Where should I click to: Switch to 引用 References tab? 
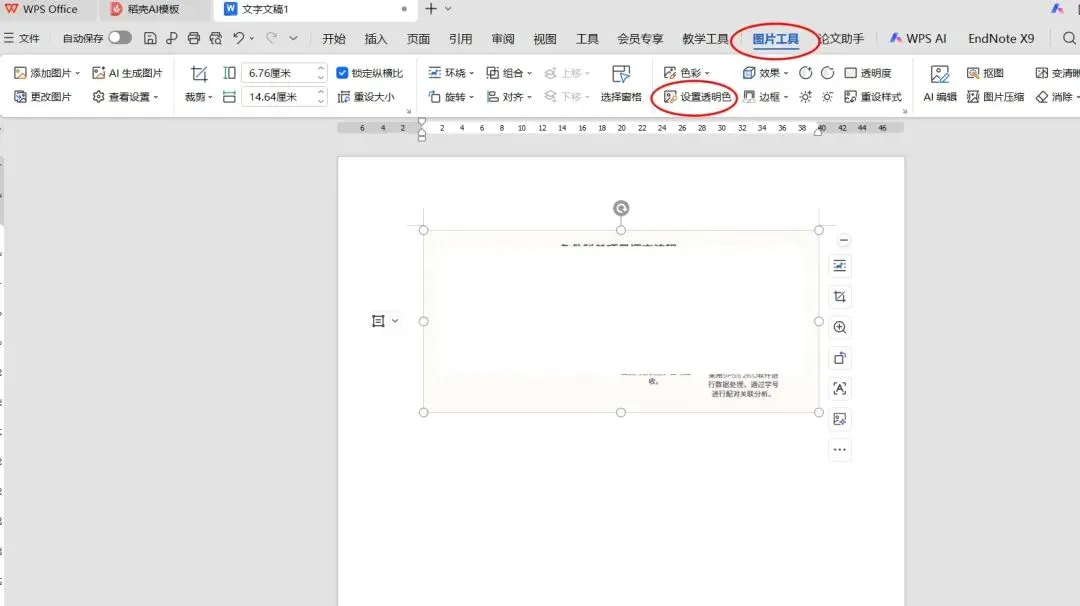point(461,39)
